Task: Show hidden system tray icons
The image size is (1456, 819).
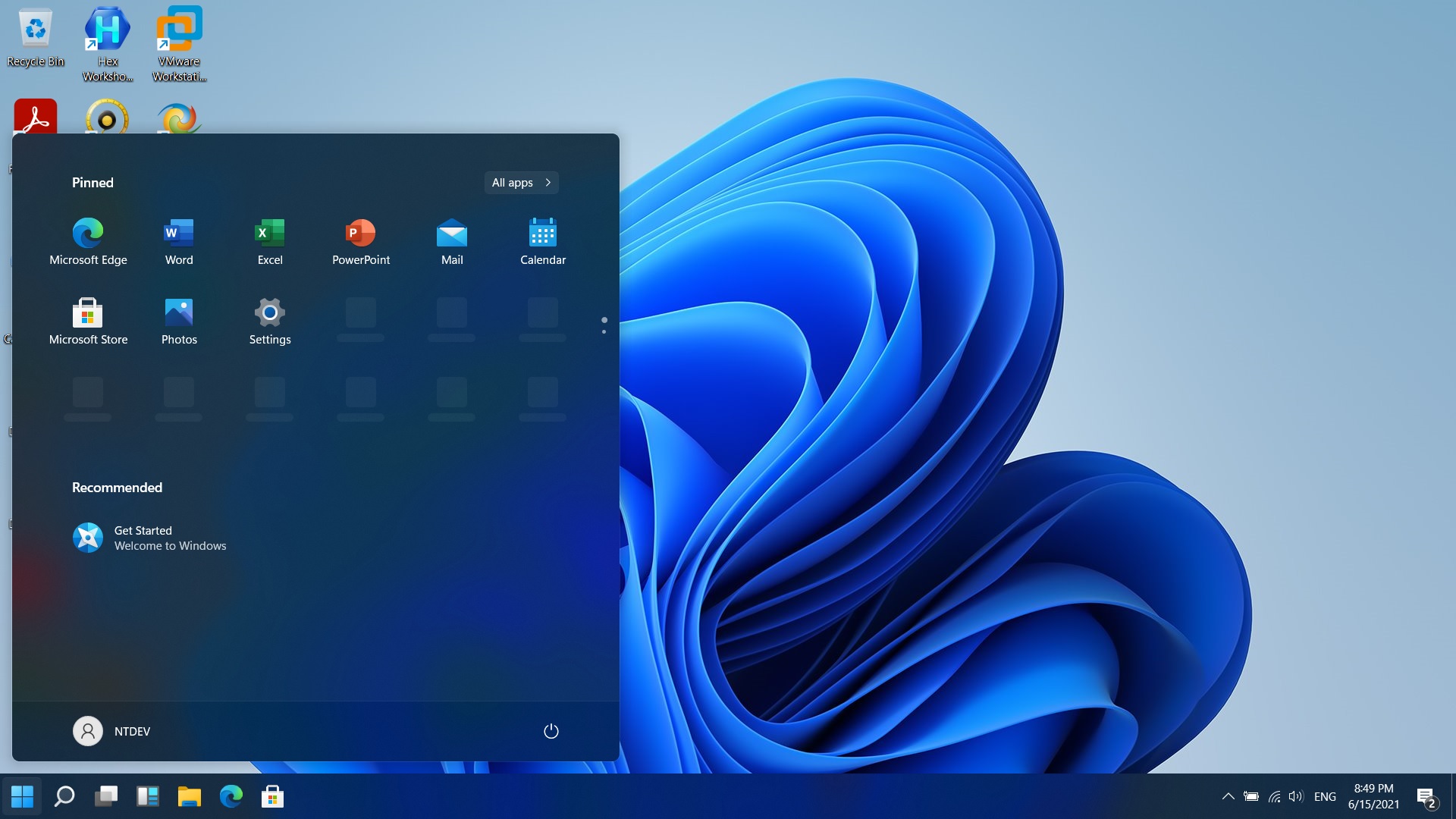Action: click(x=1228, y=796)
